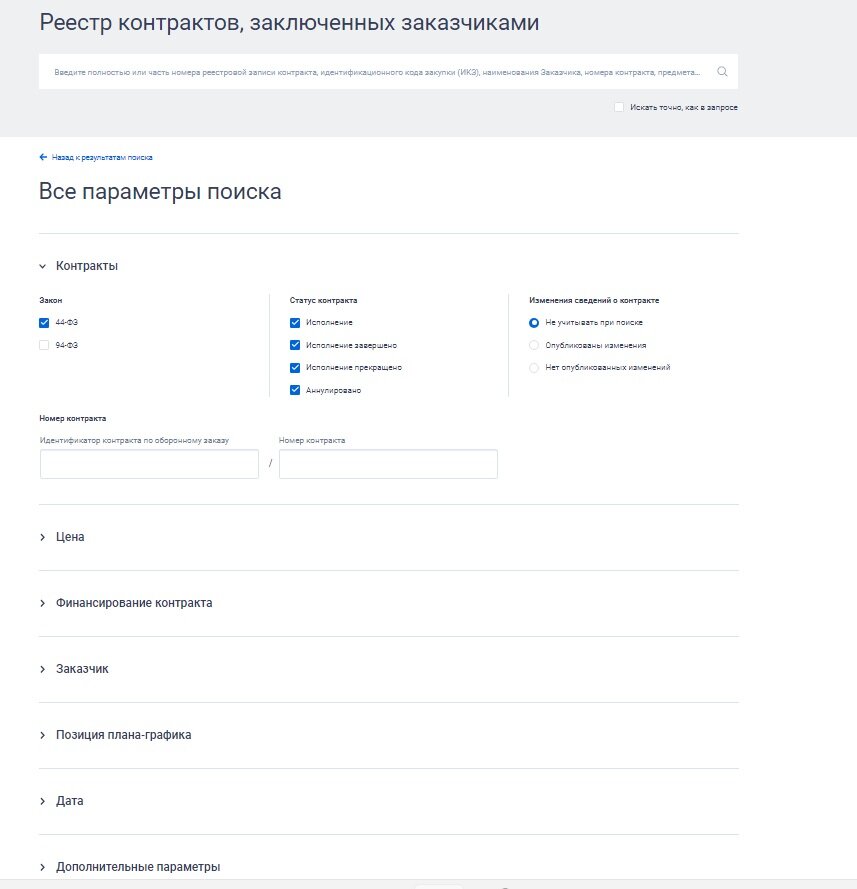Disable 'Исполнение завершено' checkbox
Viewport: 857px width, 889px height.
tap(294, 344)
